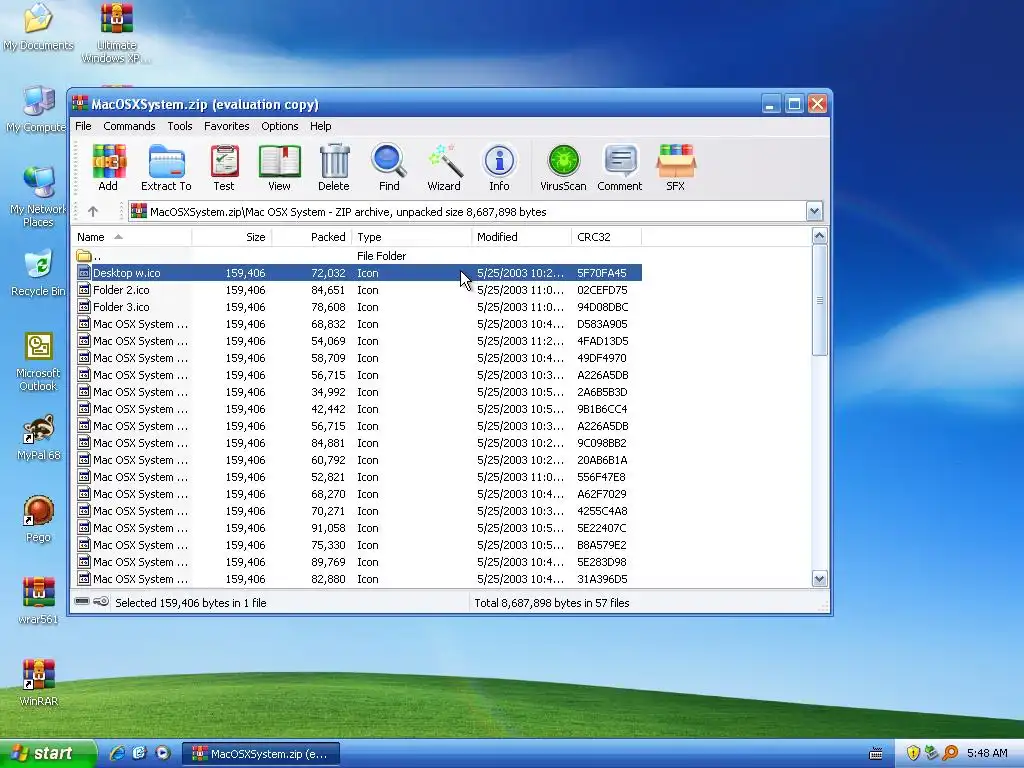Open the Commands menu
Screen dimensions: 1024x768
click(x=129, y=126)
